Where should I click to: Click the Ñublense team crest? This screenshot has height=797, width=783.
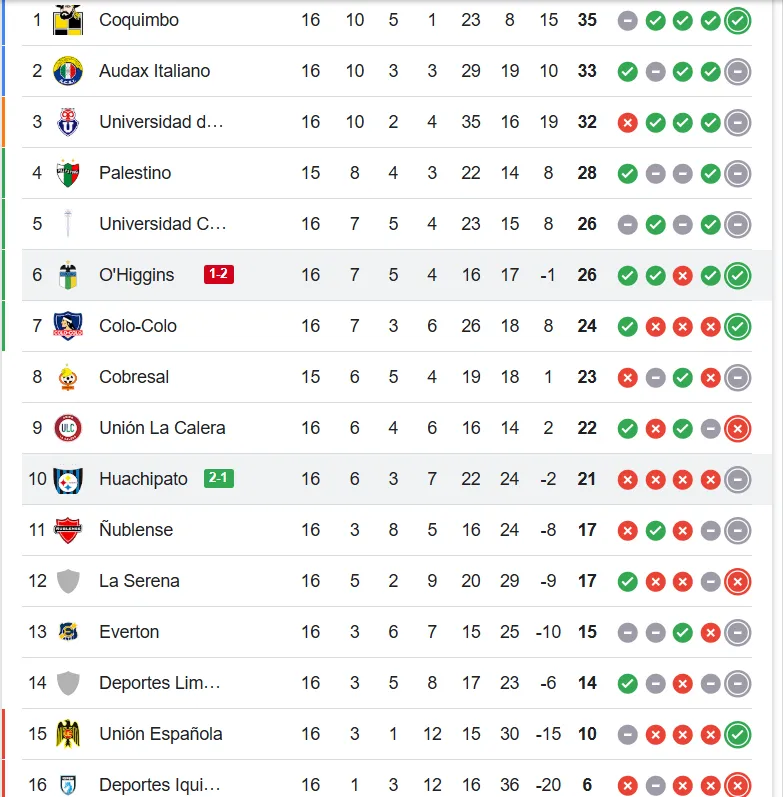click(x=68, y=530)
